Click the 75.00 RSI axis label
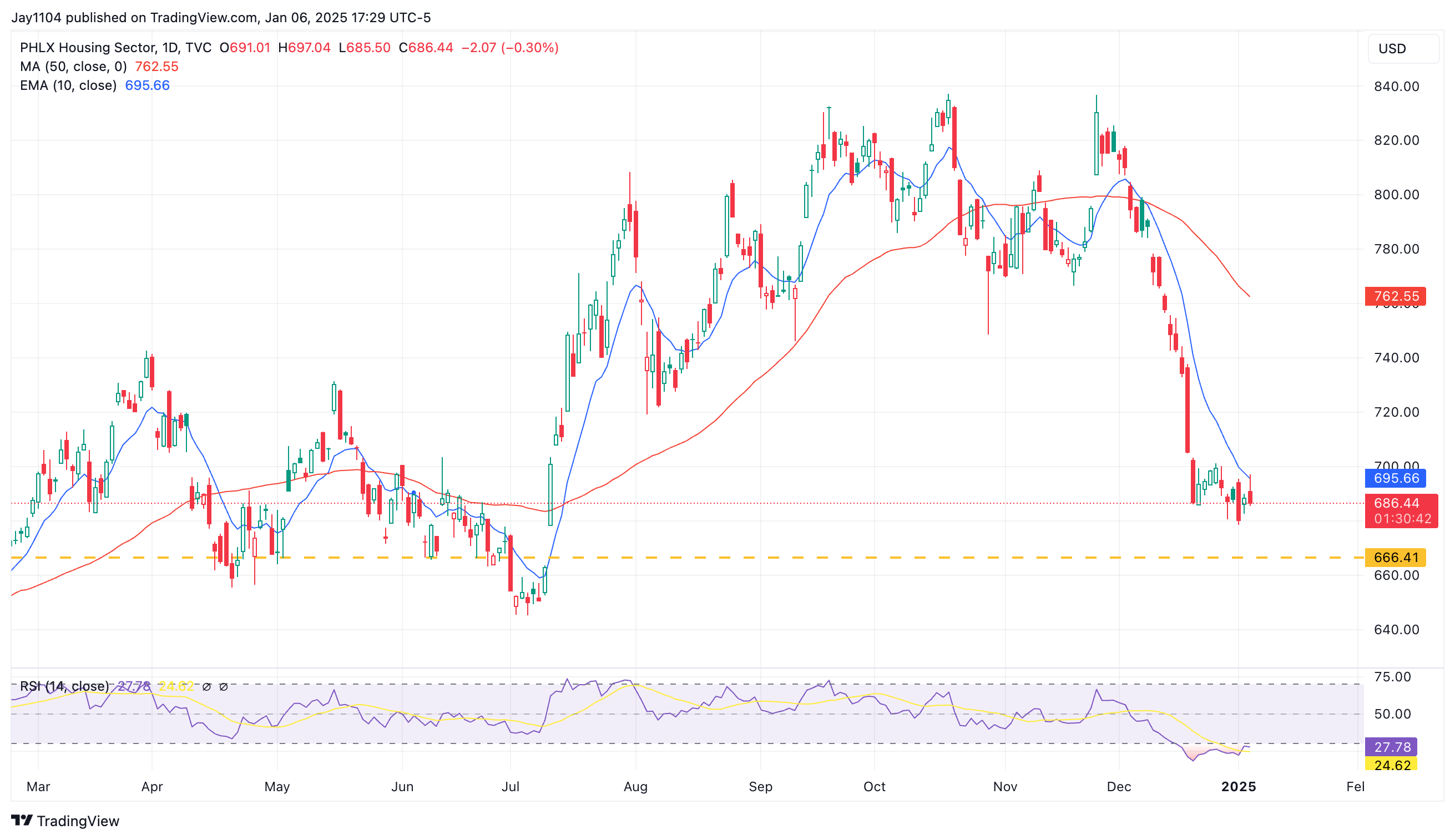This screenshot has height=840, width=1455. (1393, 677)
